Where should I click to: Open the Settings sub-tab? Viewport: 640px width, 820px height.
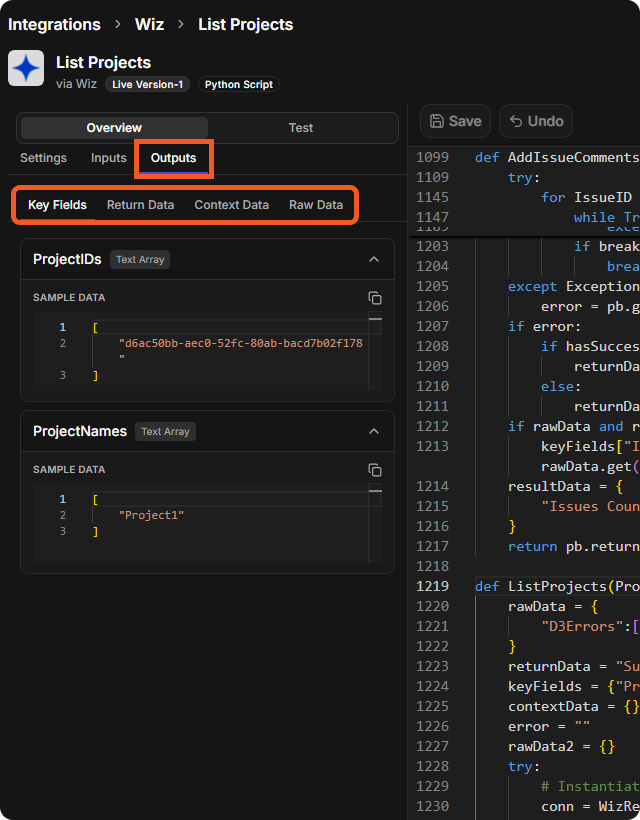[43, 158]
